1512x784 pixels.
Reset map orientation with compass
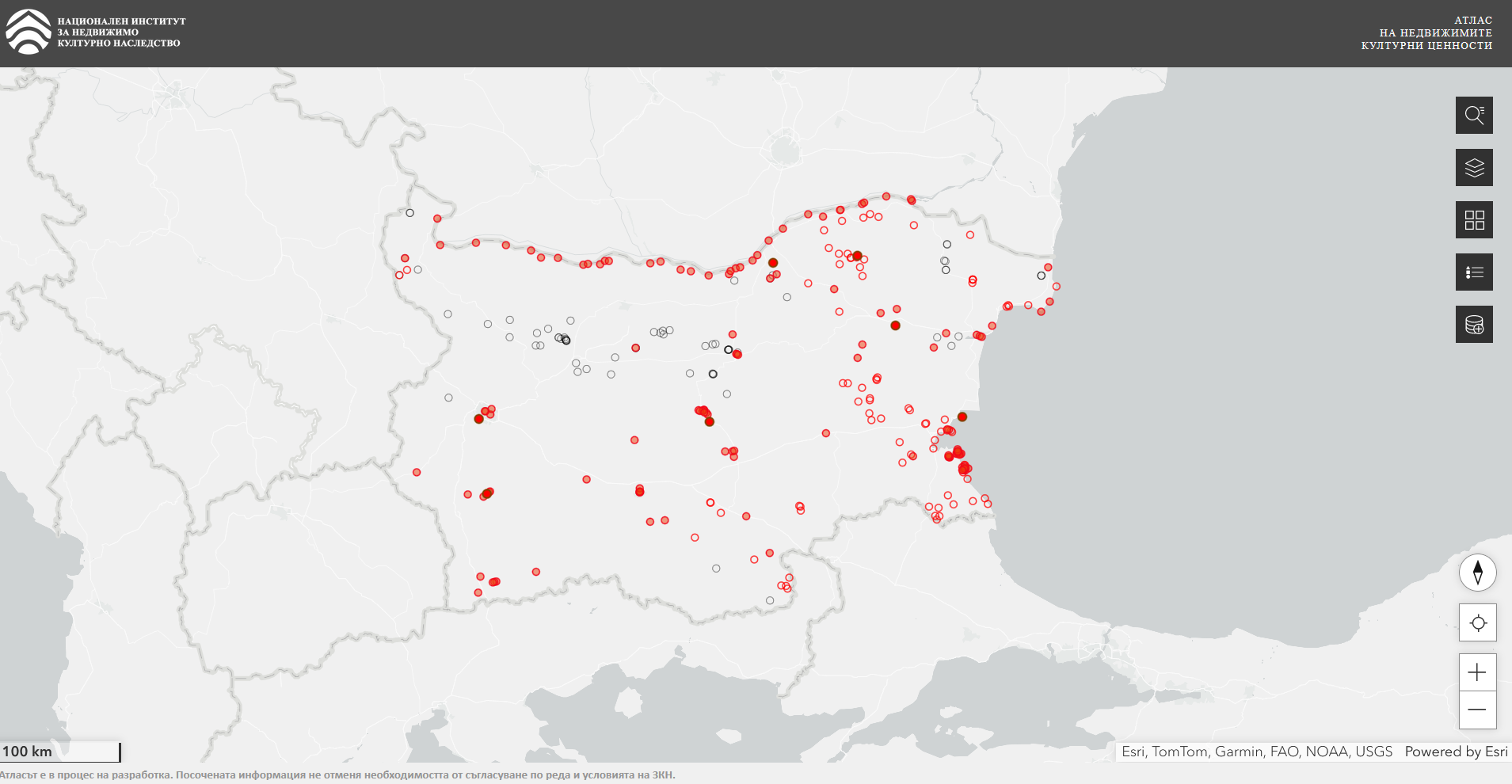pos(1477,573)
